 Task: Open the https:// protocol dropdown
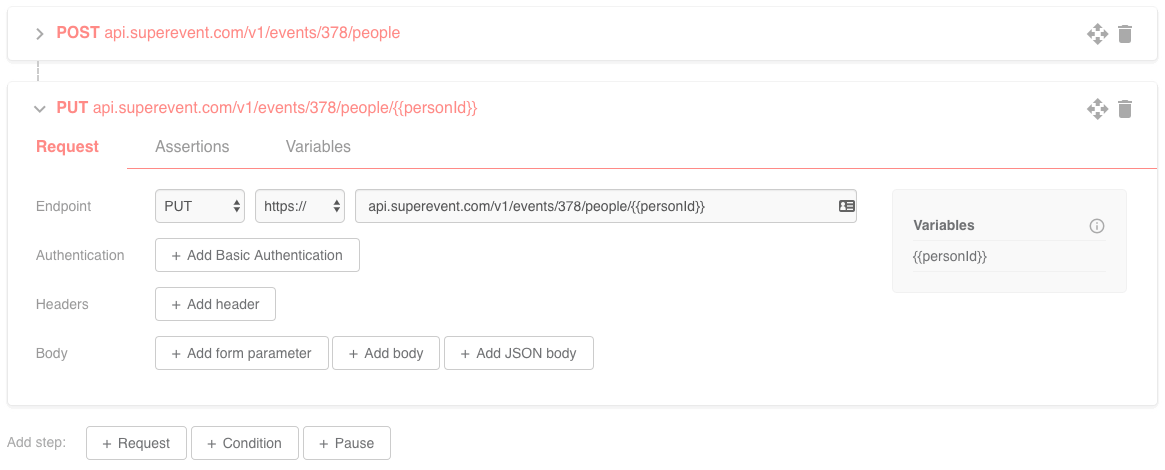click(x=300, y=206)
